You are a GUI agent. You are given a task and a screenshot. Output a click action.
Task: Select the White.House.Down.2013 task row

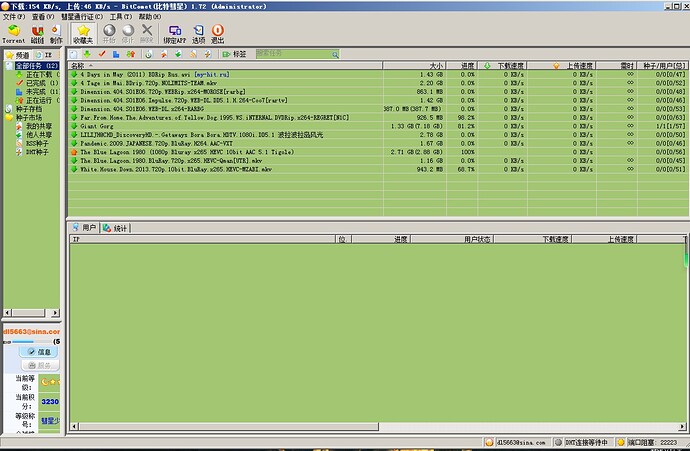coord(378,169)
